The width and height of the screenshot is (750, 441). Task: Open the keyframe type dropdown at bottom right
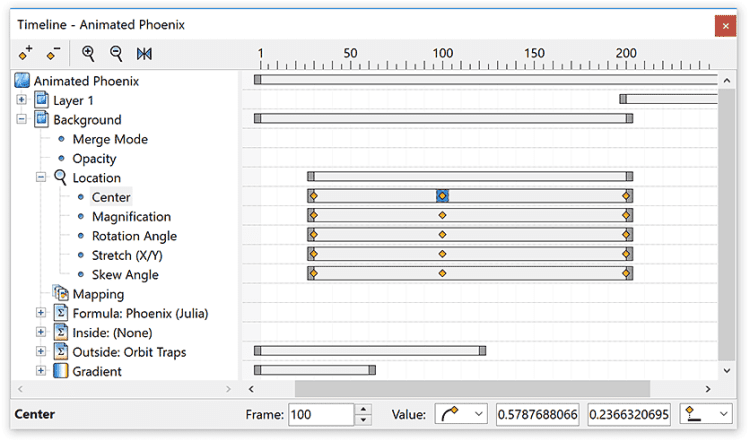tap(706, 414)
